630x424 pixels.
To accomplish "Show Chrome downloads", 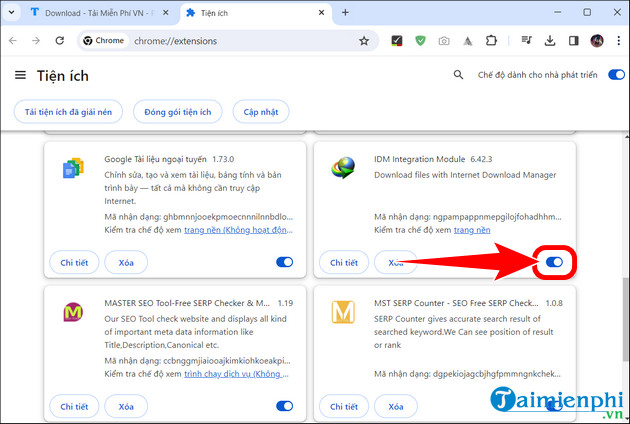I will (x=550, y=41).
